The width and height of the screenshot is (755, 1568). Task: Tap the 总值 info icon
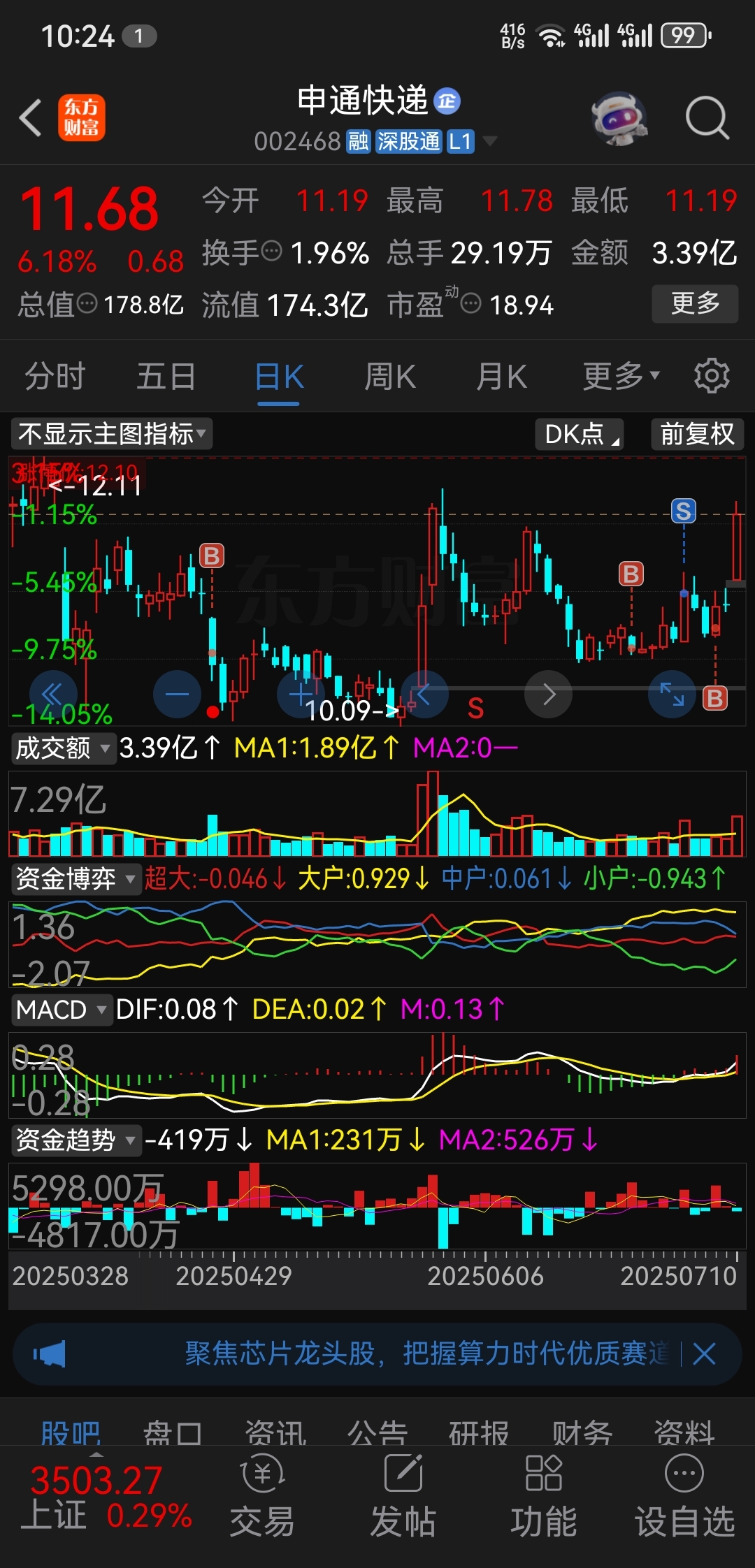[87, 303]
